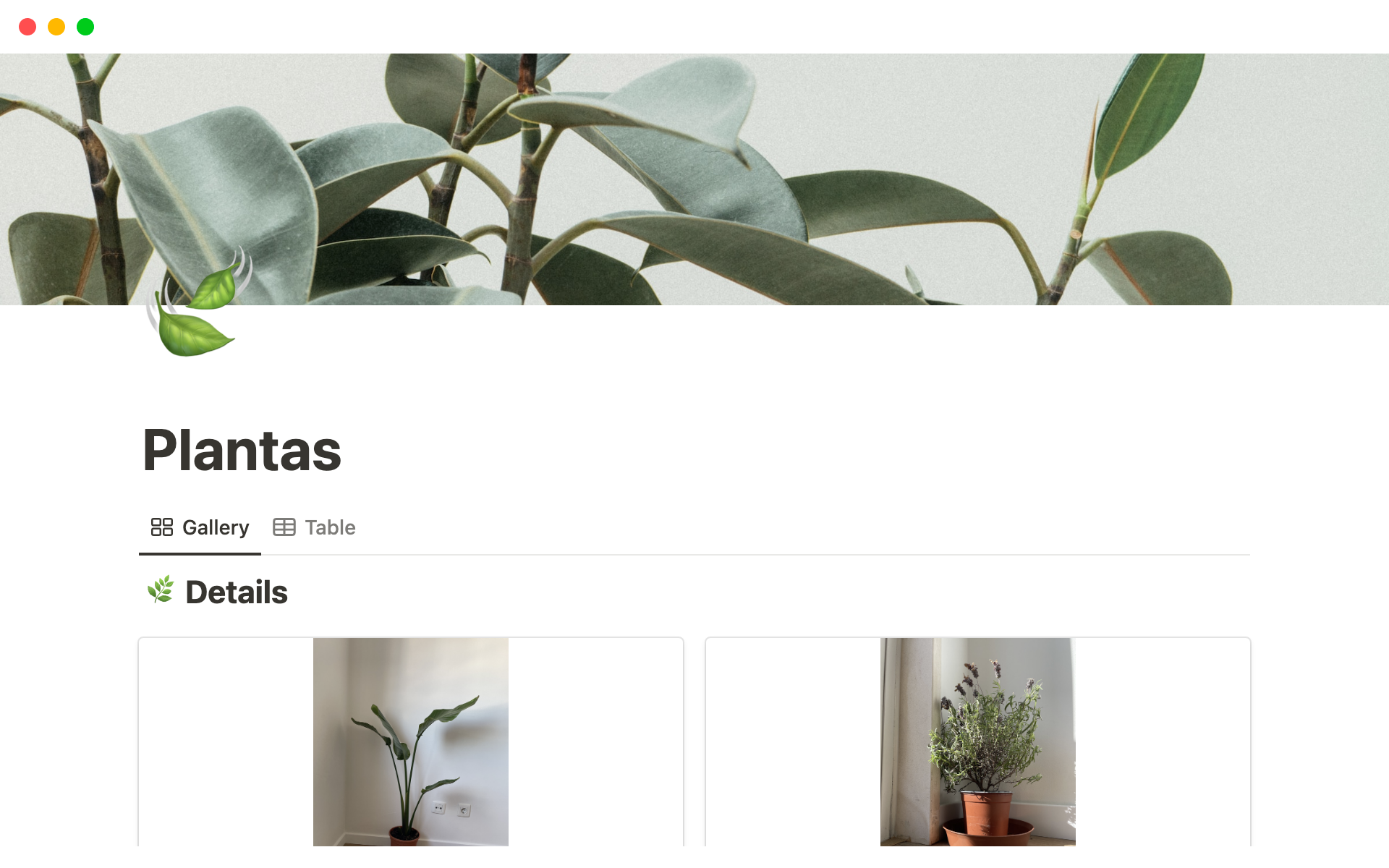
Task: Click the herb icon beside Details
Action: (x=161, y=590)
